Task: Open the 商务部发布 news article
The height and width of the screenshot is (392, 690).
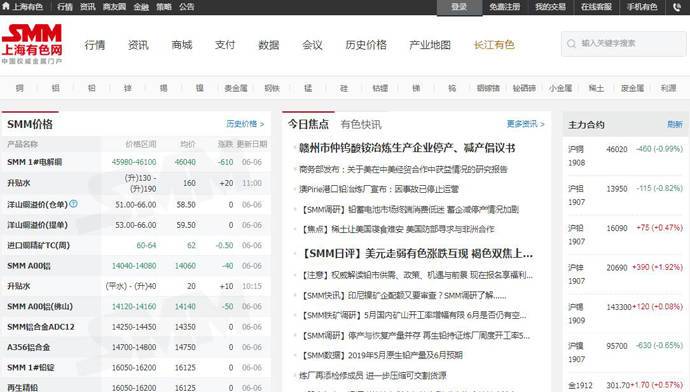Action: pyautogui.click(x=403, y=169)
